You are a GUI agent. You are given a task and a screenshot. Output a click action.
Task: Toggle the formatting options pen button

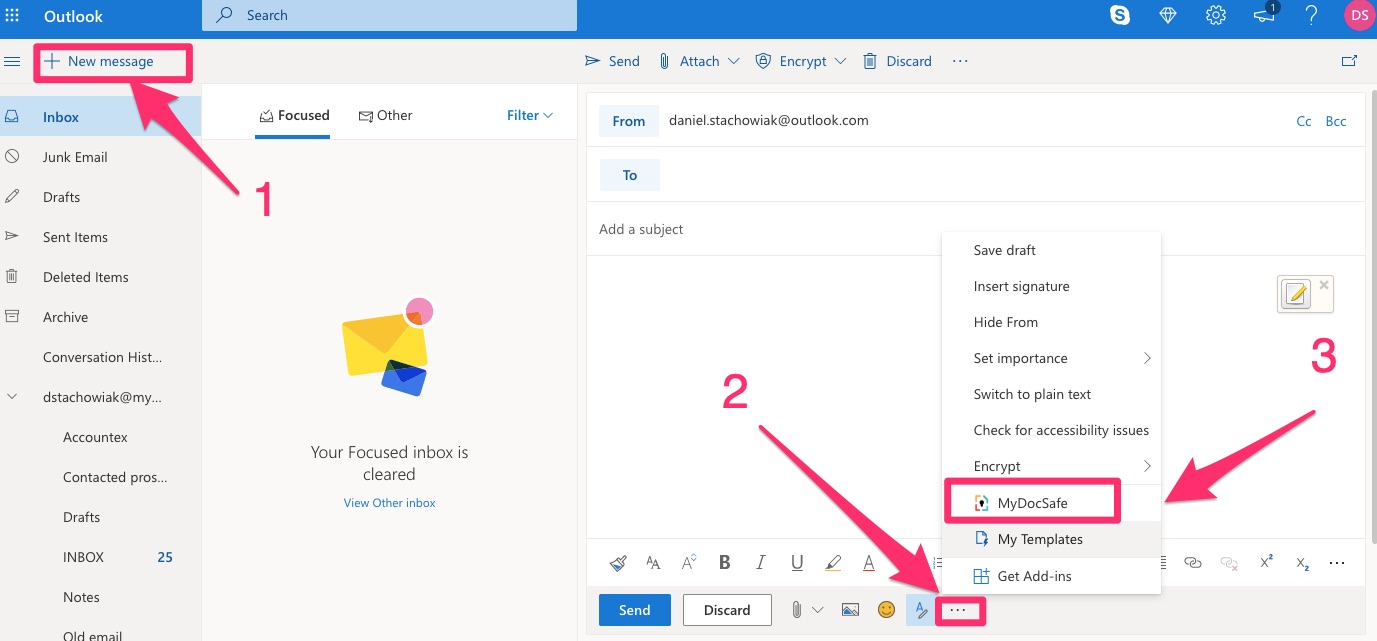point(921,610)
